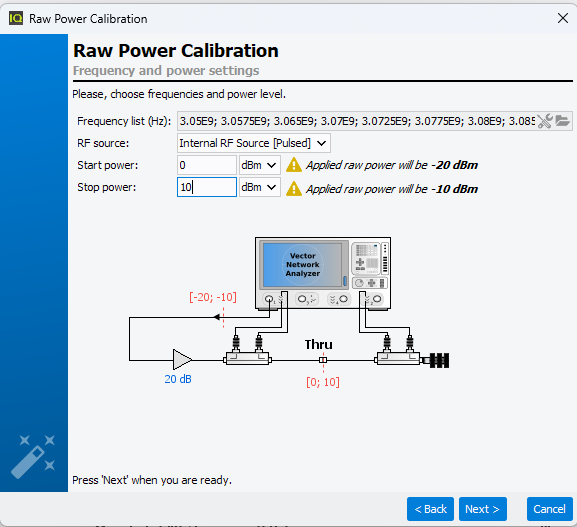Click the Thru connector in the diagram
This screenshot has width=577, height=527.
coord(323,360)
